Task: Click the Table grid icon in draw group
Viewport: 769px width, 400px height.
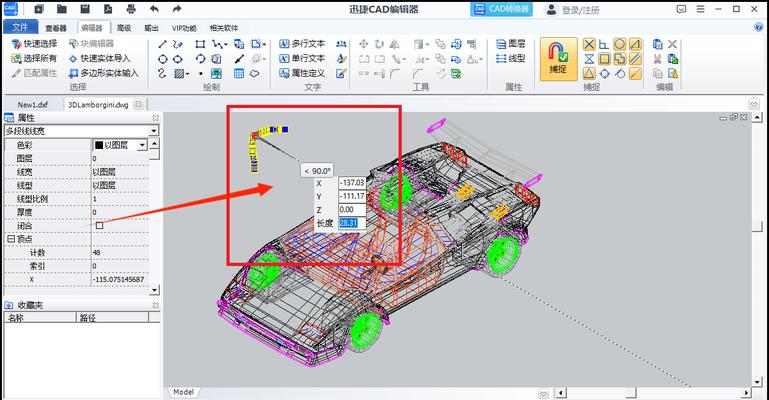Action: click(x=239, y=74)
